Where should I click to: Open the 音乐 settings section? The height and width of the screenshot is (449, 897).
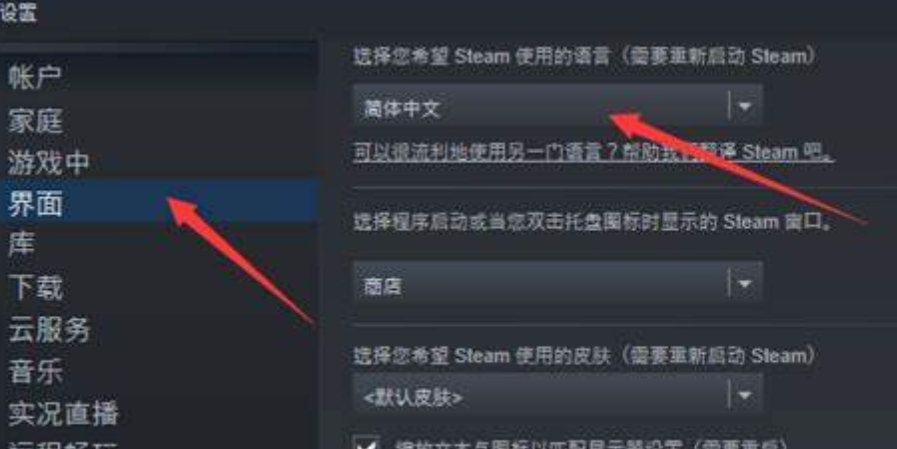tap(34, 371)
